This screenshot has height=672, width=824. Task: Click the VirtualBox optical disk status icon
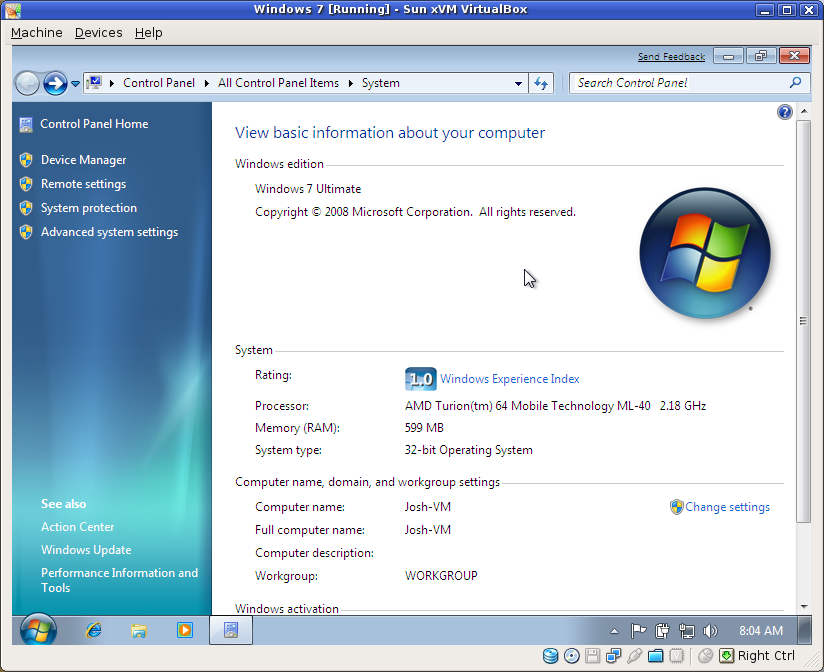coord(571,656)
